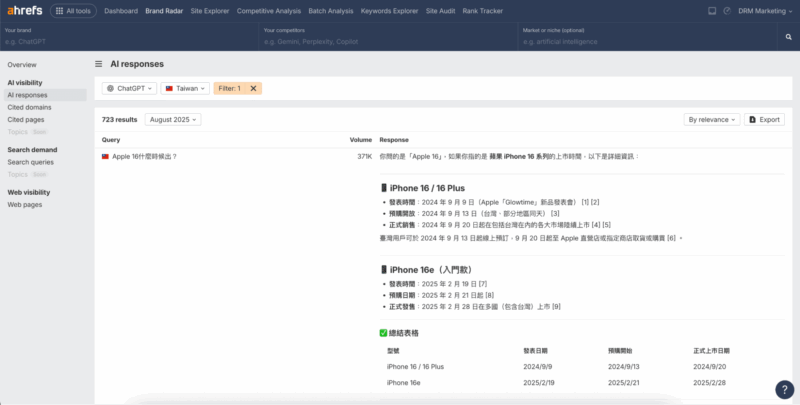Open Cited pages in sidebar
The height and width of the screenshot is (405, 800).
[26, 119]
